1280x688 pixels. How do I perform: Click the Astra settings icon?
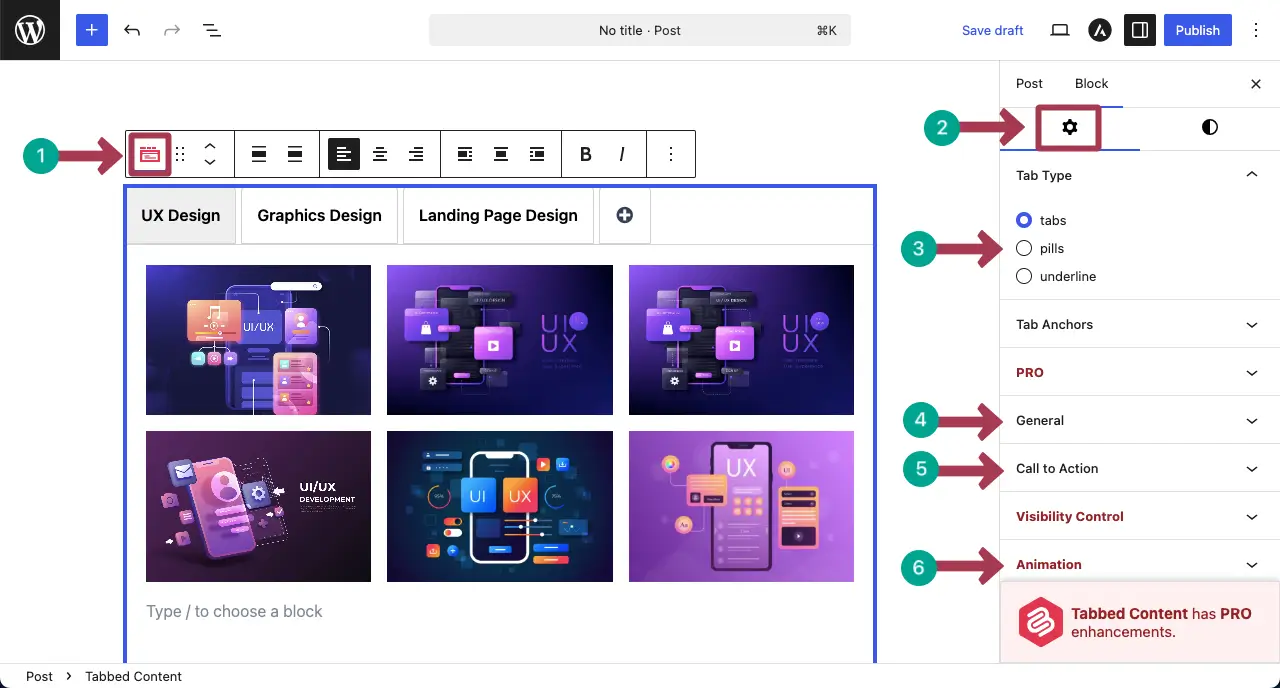[1100, 30]
